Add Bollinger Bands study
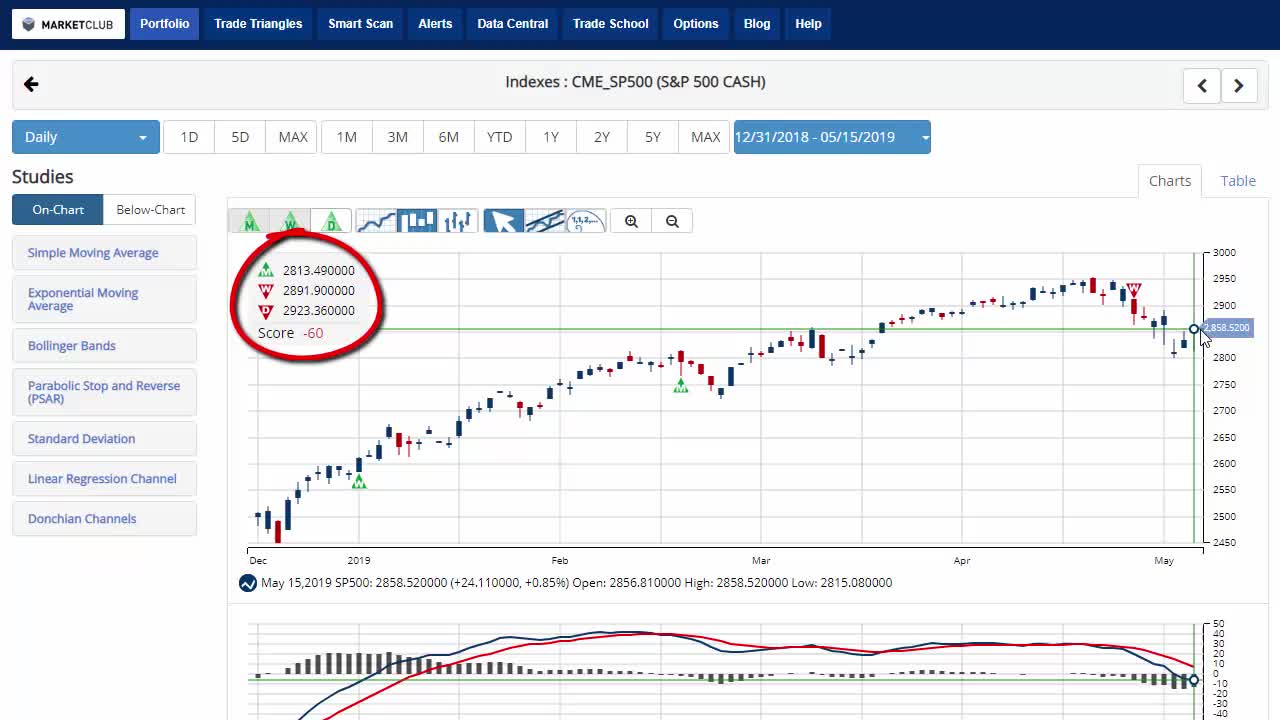This screenshot has height=720, width=1280. click(104, 346)
